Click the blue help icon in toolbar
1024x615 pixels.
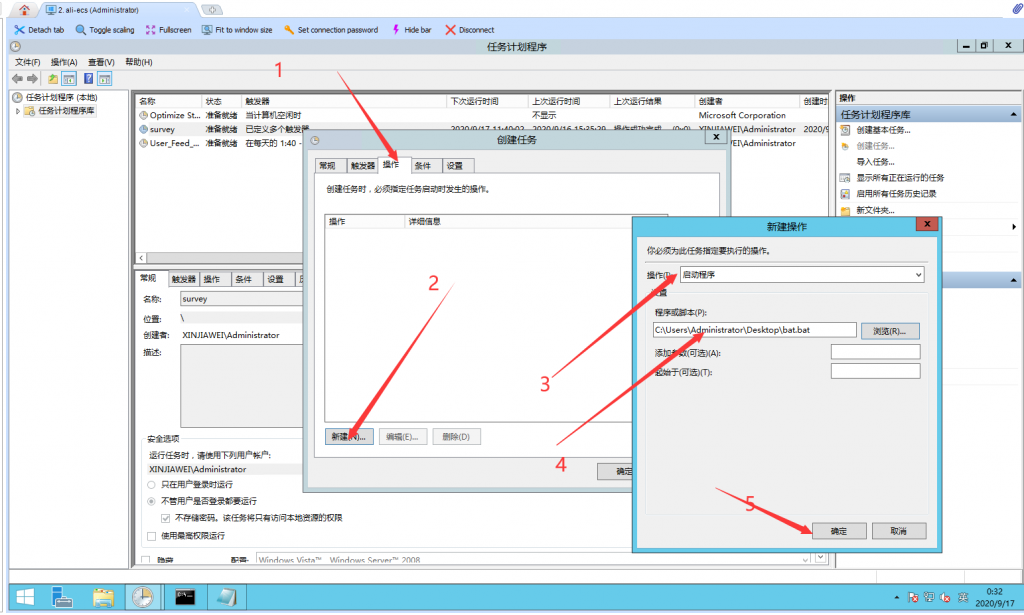[x=89, y=78]
